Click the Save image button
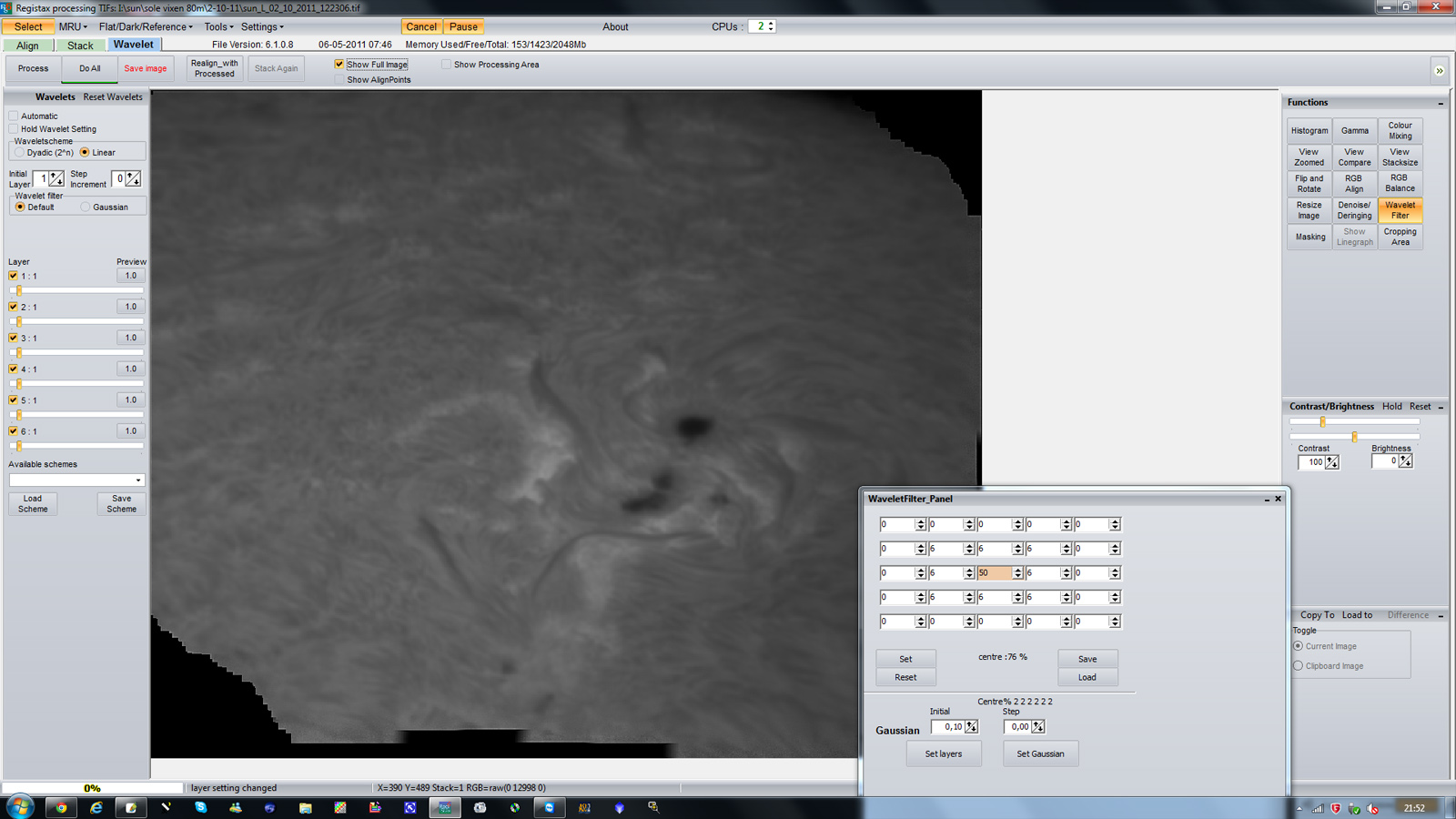The image size is (1456, 819). tap(146, 68)
